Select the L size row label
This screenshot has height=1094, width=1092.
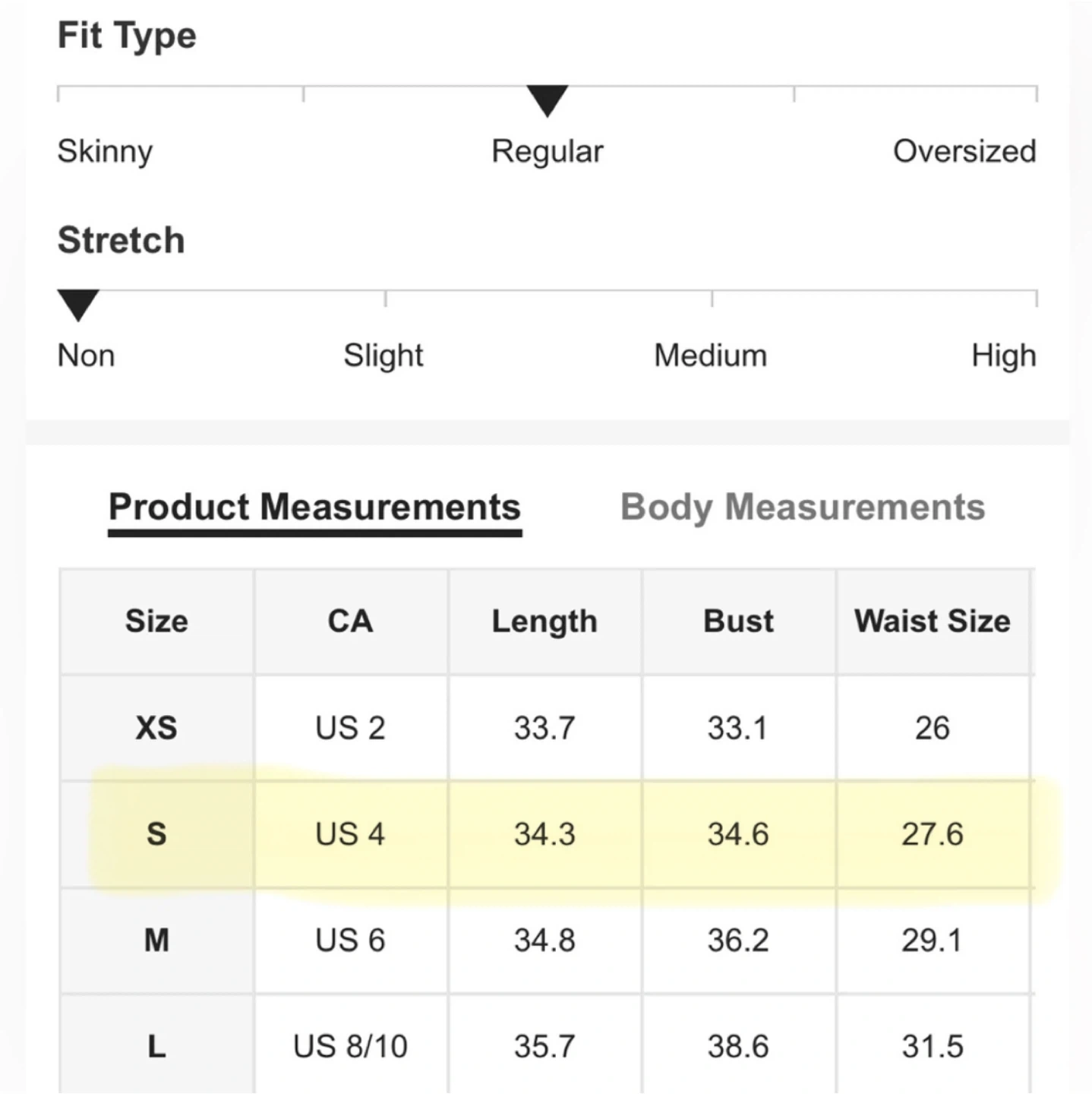tap(156, 1047)
